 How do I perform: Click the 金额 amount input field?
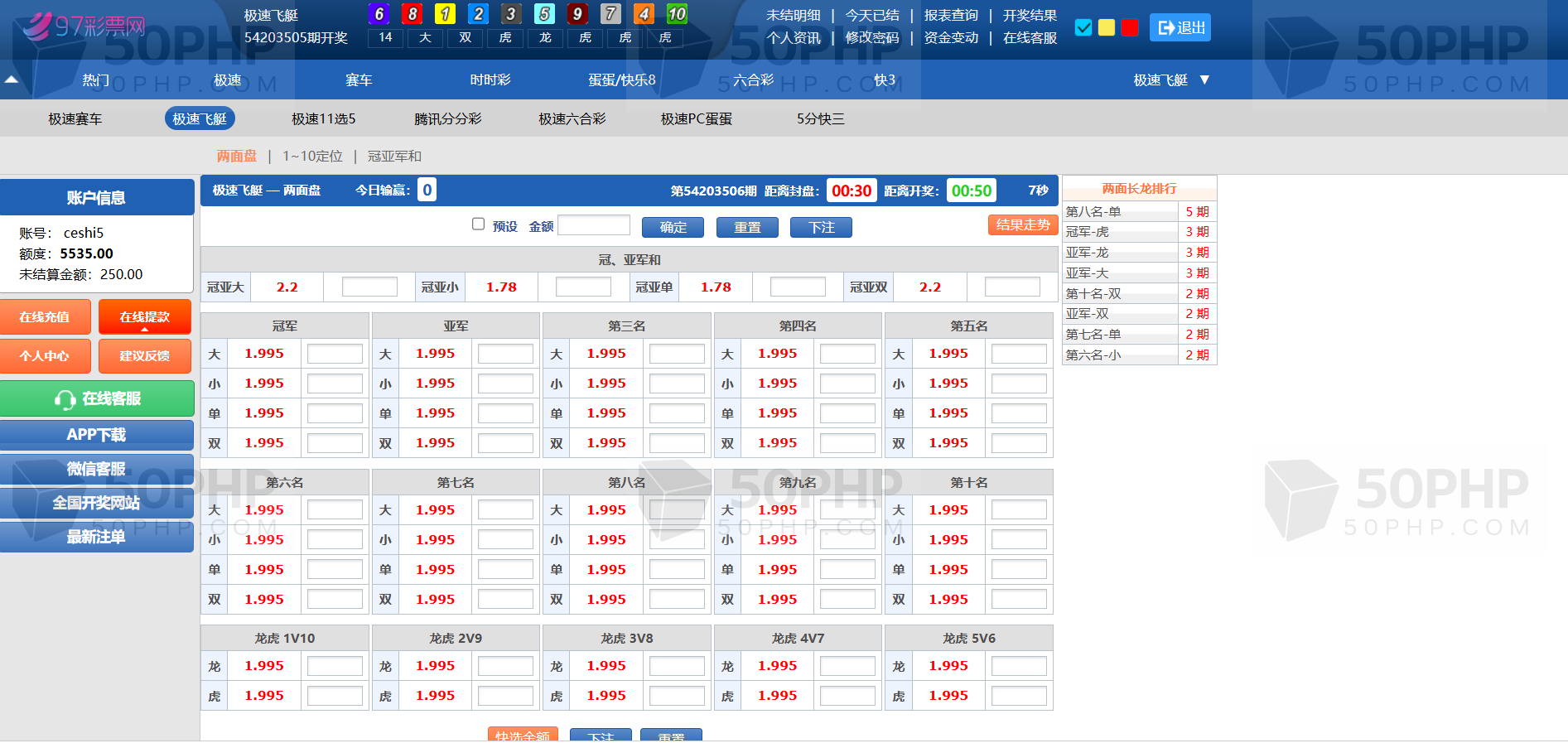tap(594, 226)
